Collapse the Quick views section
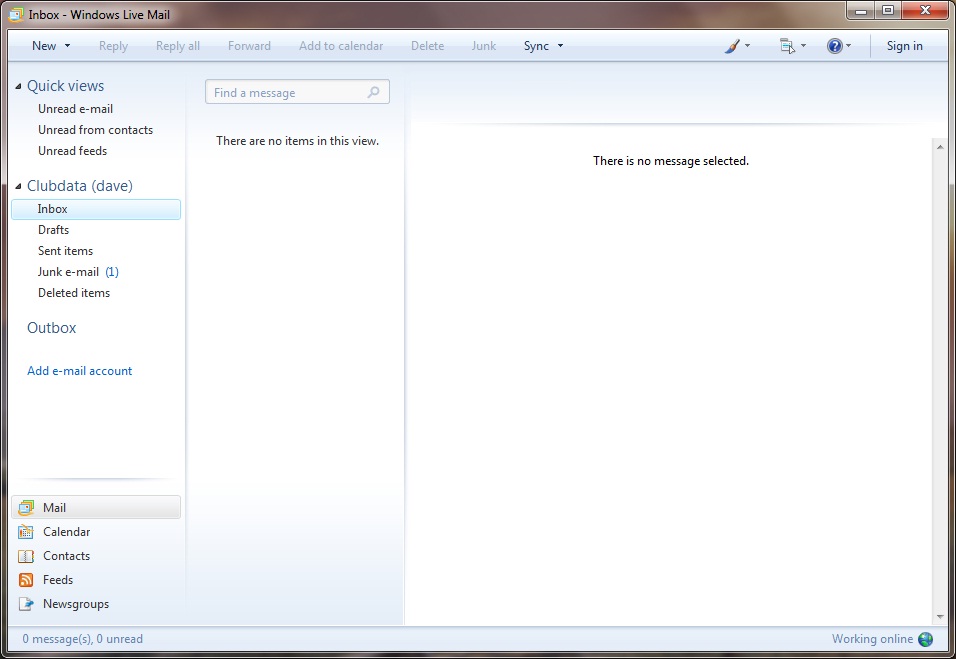Viewport: 956px width, 659px height. [x=18, y=87]
